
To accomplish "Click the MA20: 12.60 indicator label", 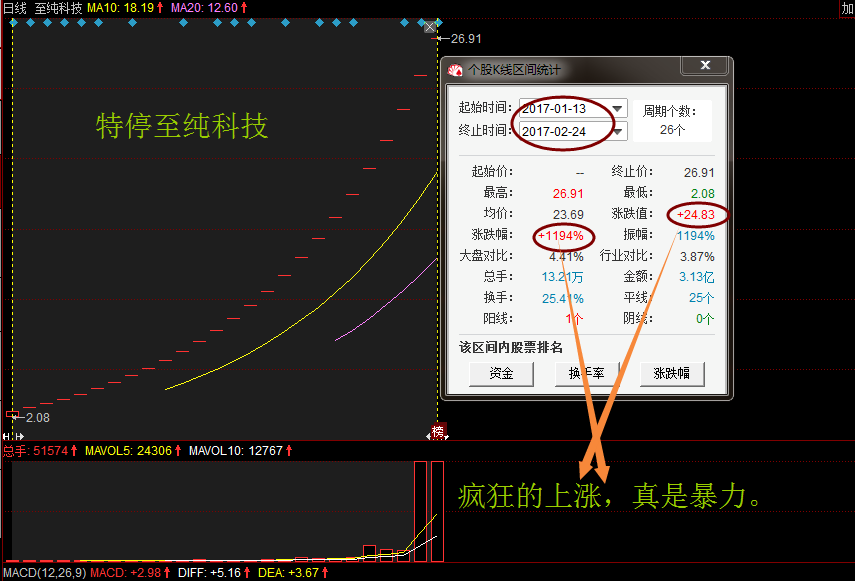I will point(209,8).
